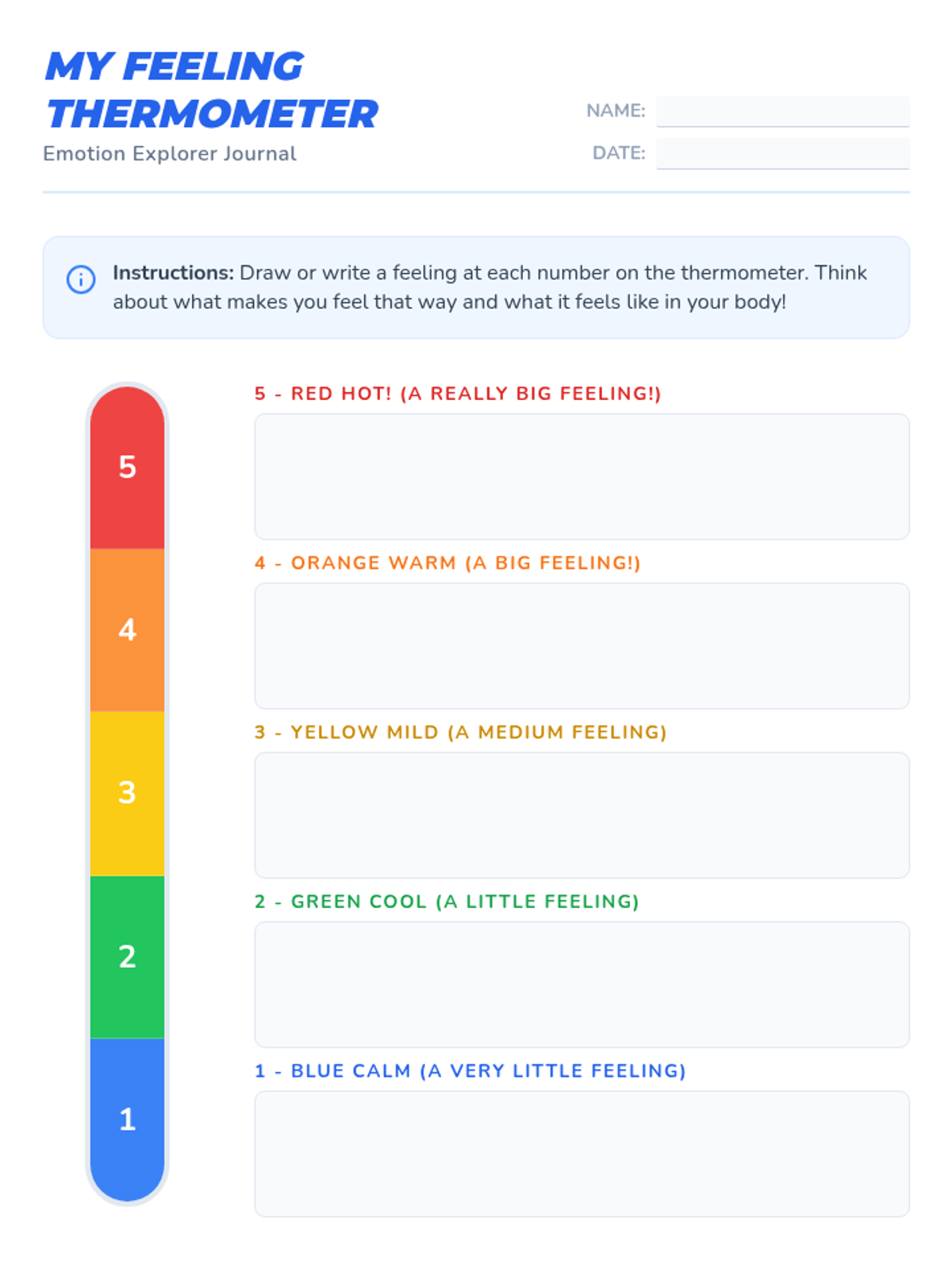Click the Emotion Explorer Journal subtitle
The image size is (952, 1270).
pyautogui.click(x=170, y=153)
